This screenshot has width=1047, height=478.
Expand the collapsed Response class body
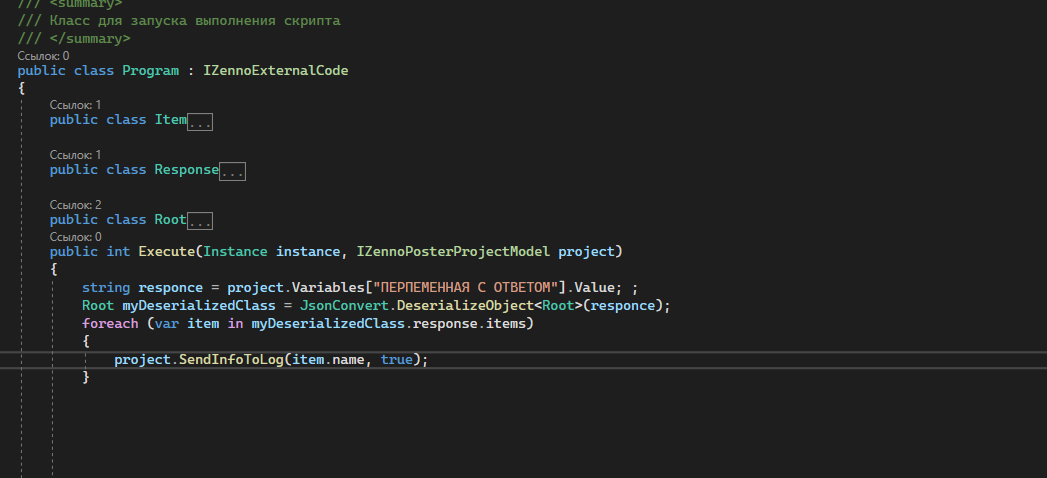point(233,171)
